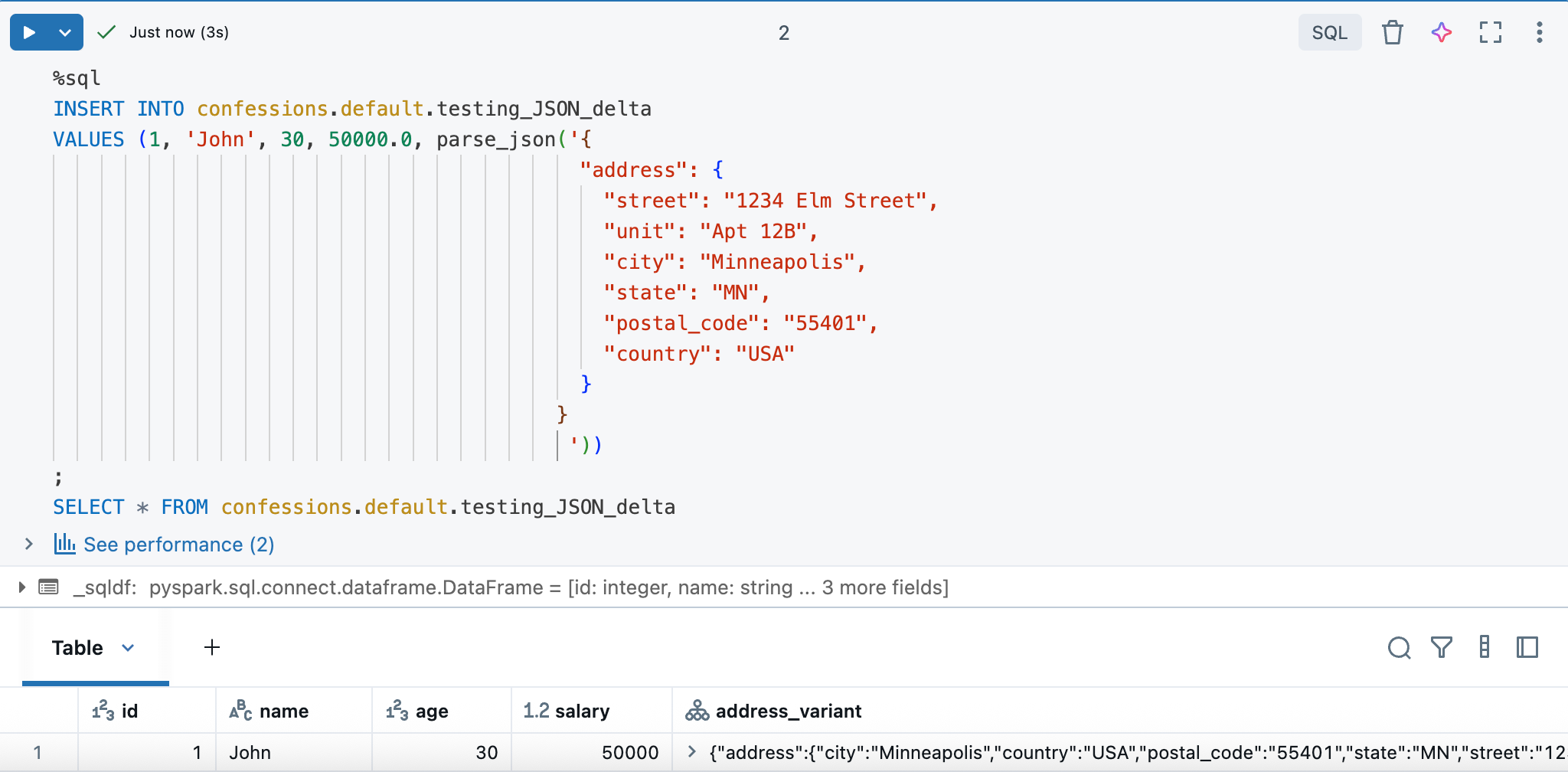
Task: Open Databricks Assistant with the sparkle icon
Action: coord(1441,31)
